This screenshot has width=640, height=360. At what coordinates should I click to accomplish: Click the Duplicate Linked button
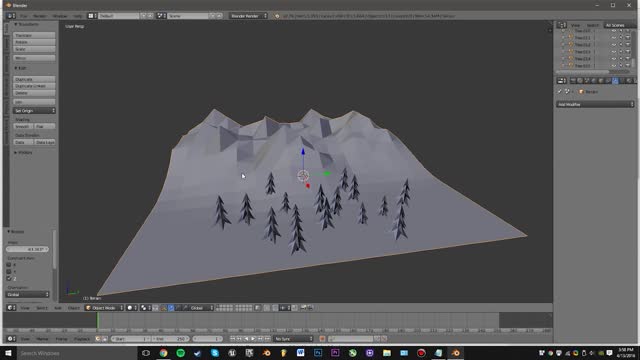[x=34, y=86]
